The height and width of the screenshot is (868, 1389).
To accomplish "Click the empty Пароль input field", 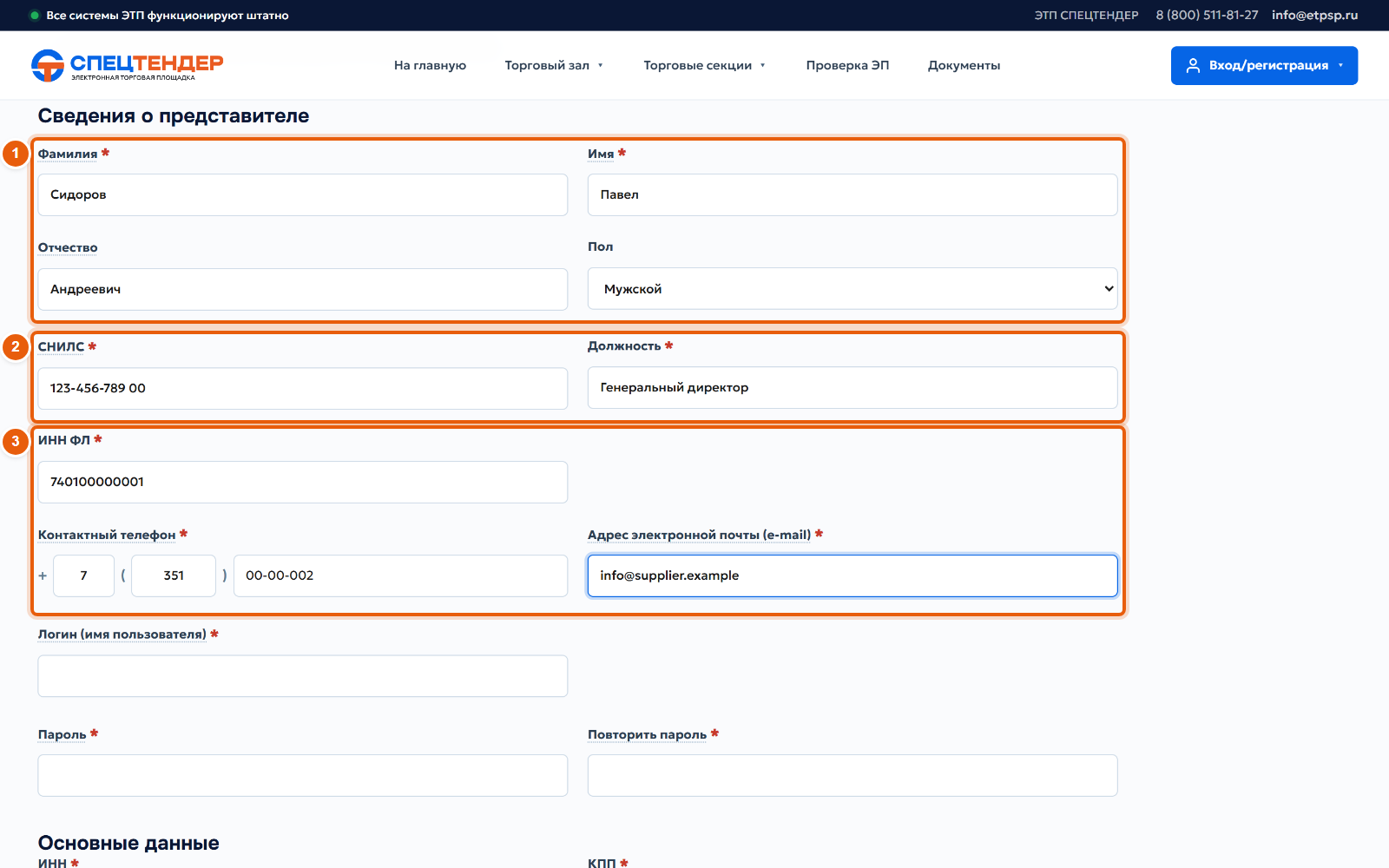I will click(302, 775).
